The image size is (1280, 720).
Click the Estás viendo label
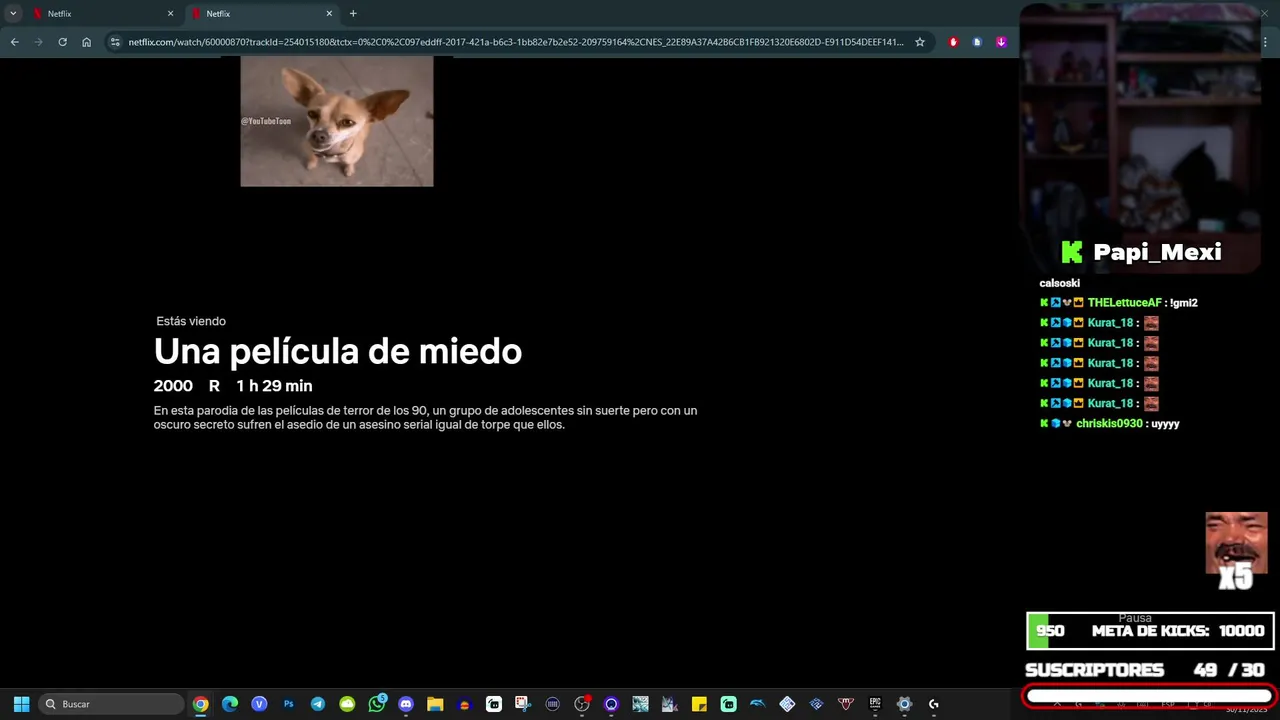pos(191,321)
